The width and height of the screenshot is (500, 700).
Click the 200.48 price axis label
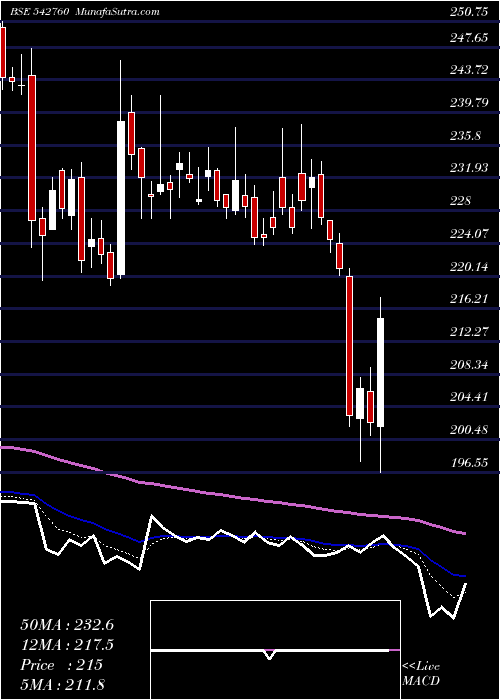click(469, 430)
